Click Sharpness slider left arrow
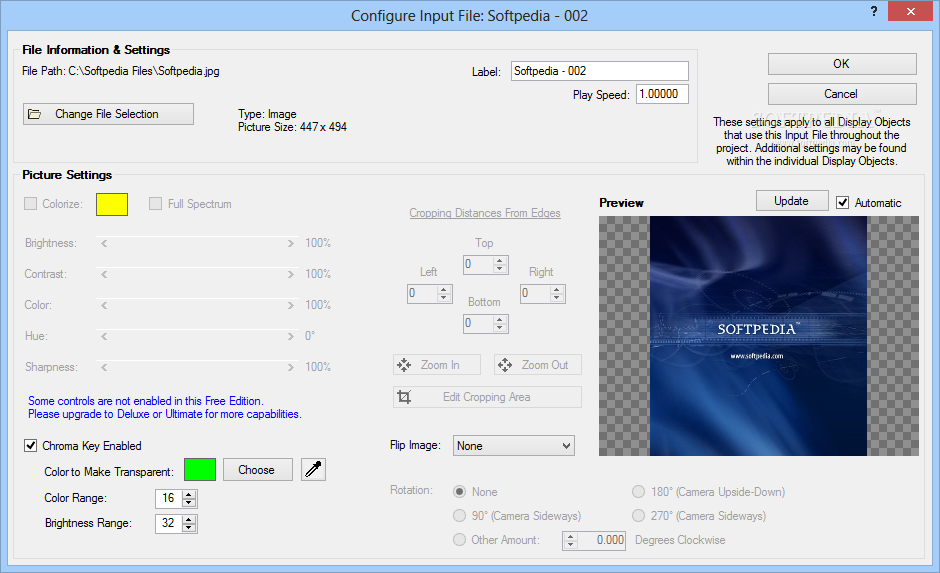Image resolution: width=940 pixels, height=573 pixels. click(104, 367)
